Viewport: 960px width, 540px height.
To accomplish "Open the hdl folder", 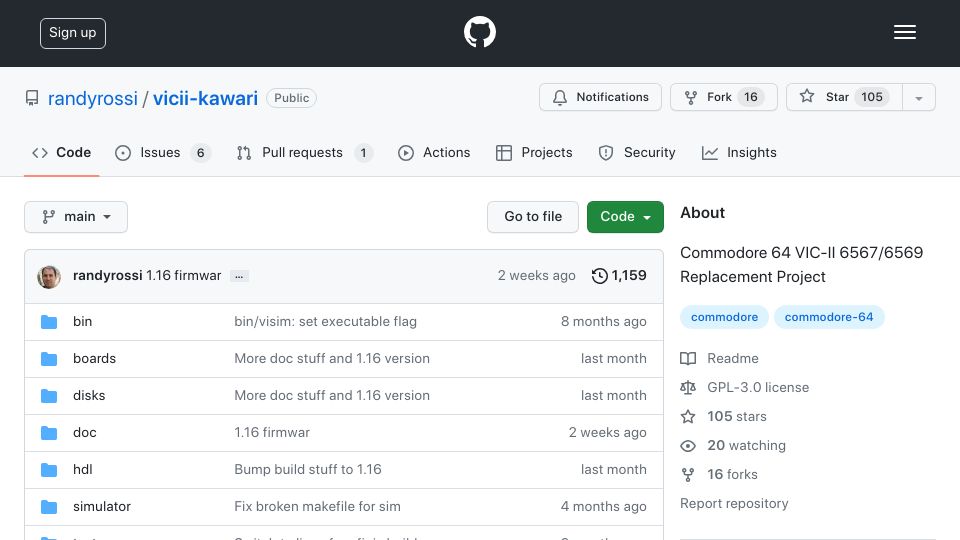I will 83,470.
